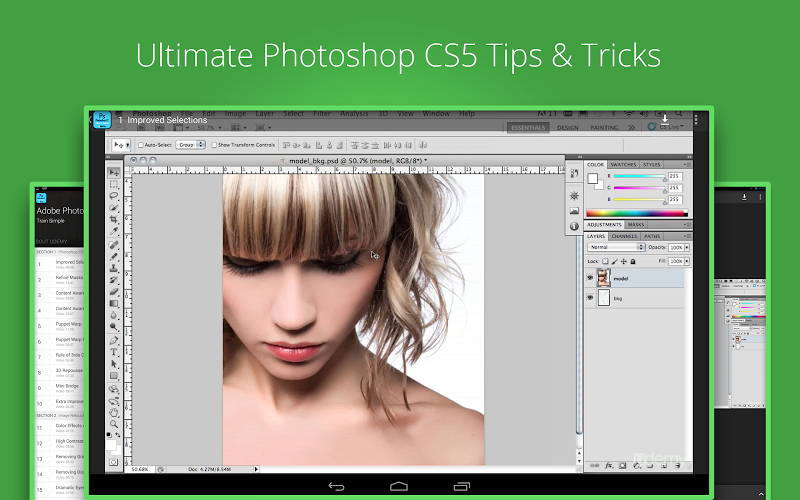Screen dimensions: 800x500
Task: Choose the Horizontal Type tool
Action: pos(114,352)
